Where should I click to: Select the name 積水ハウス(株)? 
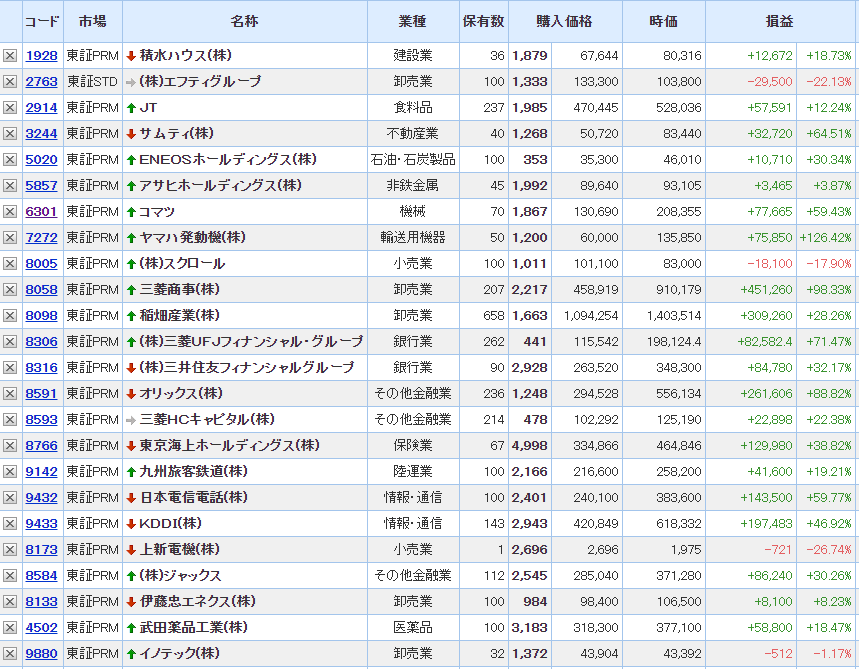tap(186, 55)
